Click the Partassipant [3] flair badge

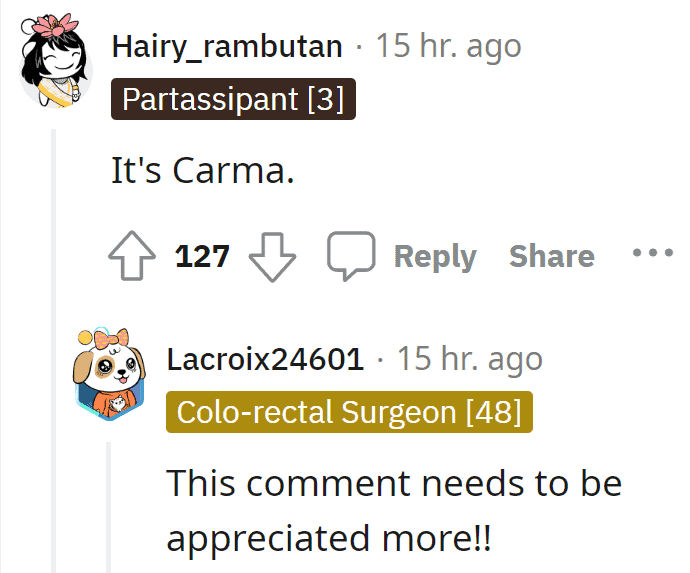(x=233, y=99)
